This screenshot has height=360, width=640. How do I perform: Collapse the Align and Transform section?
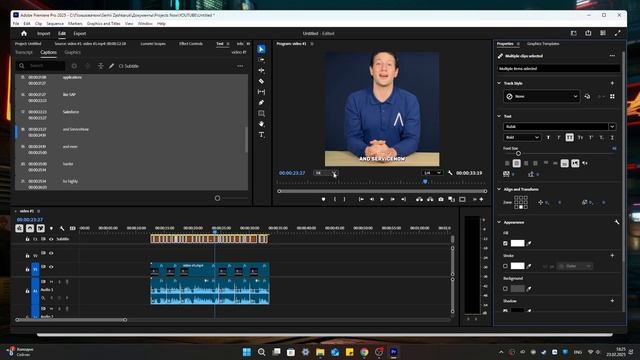(499, 189)
